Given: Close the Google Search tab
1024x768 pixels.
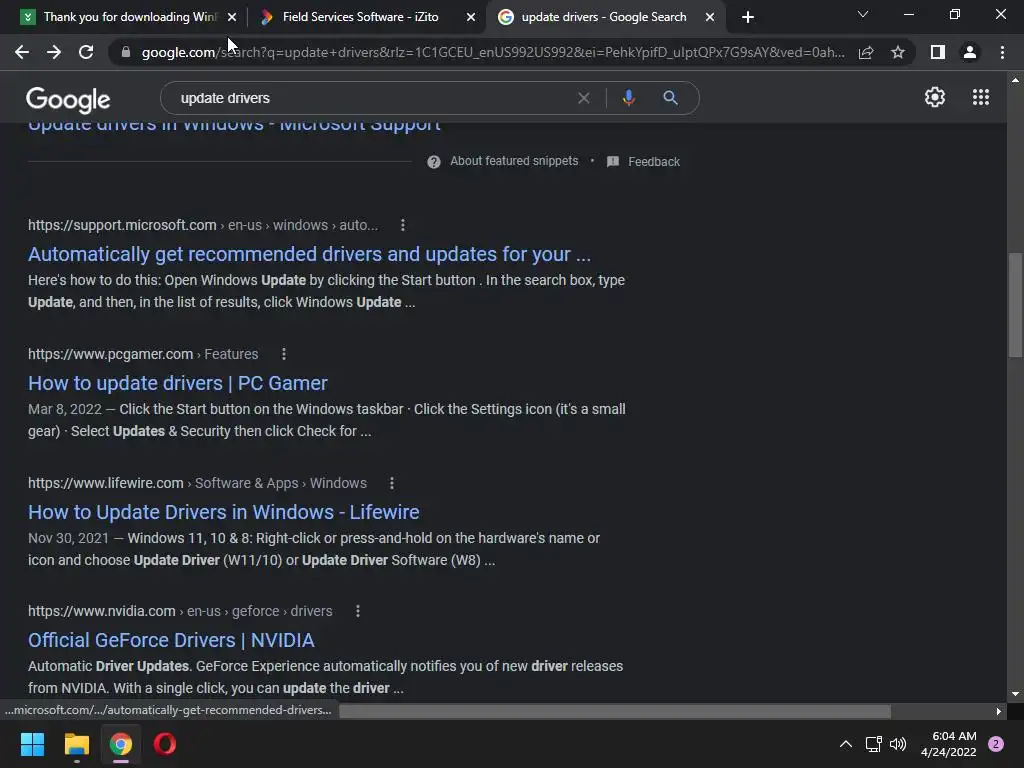Looking at the screenshot, I should click(710, 18).
